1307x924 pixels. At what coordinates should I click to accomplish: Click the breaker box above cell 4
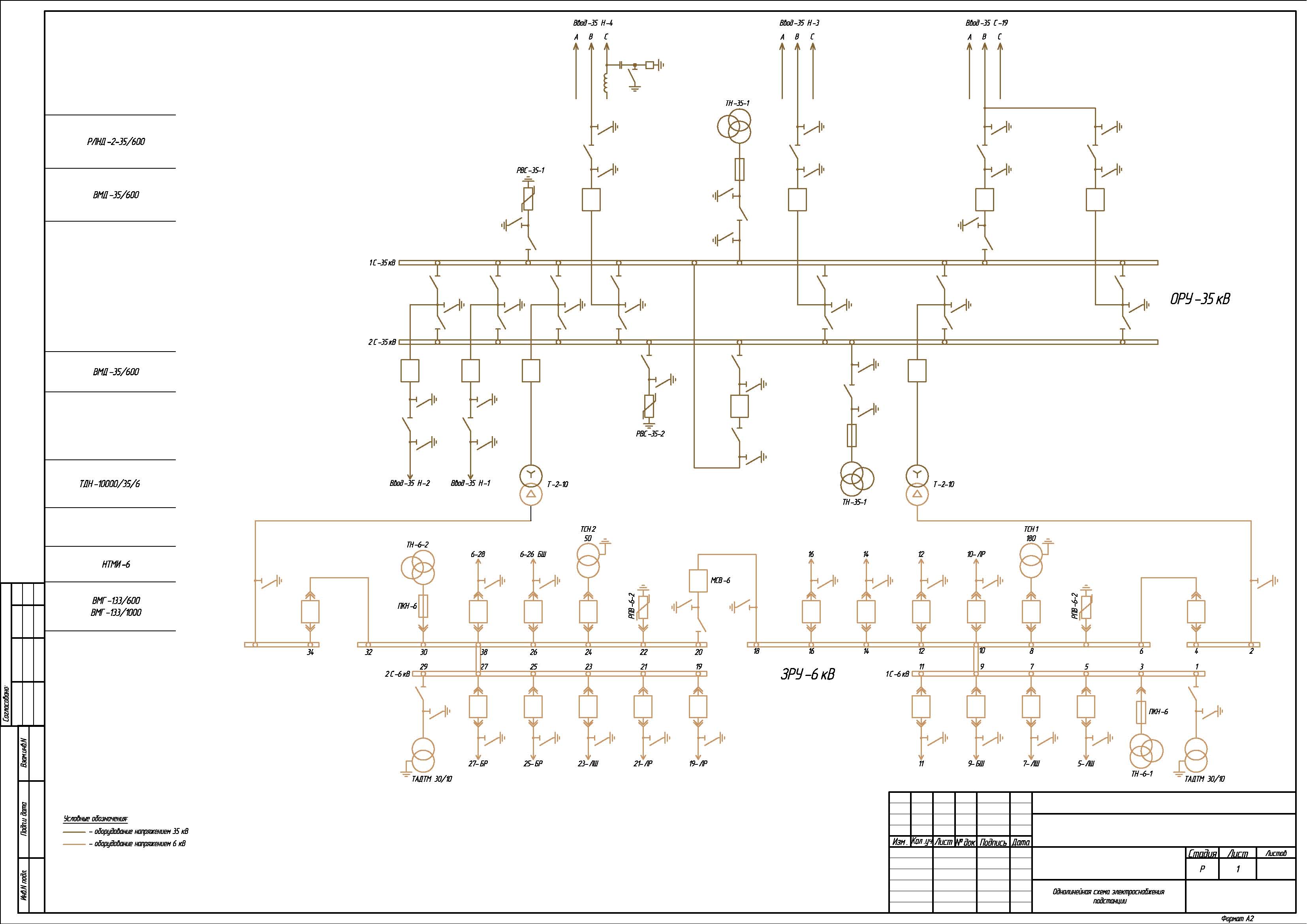1196,612
